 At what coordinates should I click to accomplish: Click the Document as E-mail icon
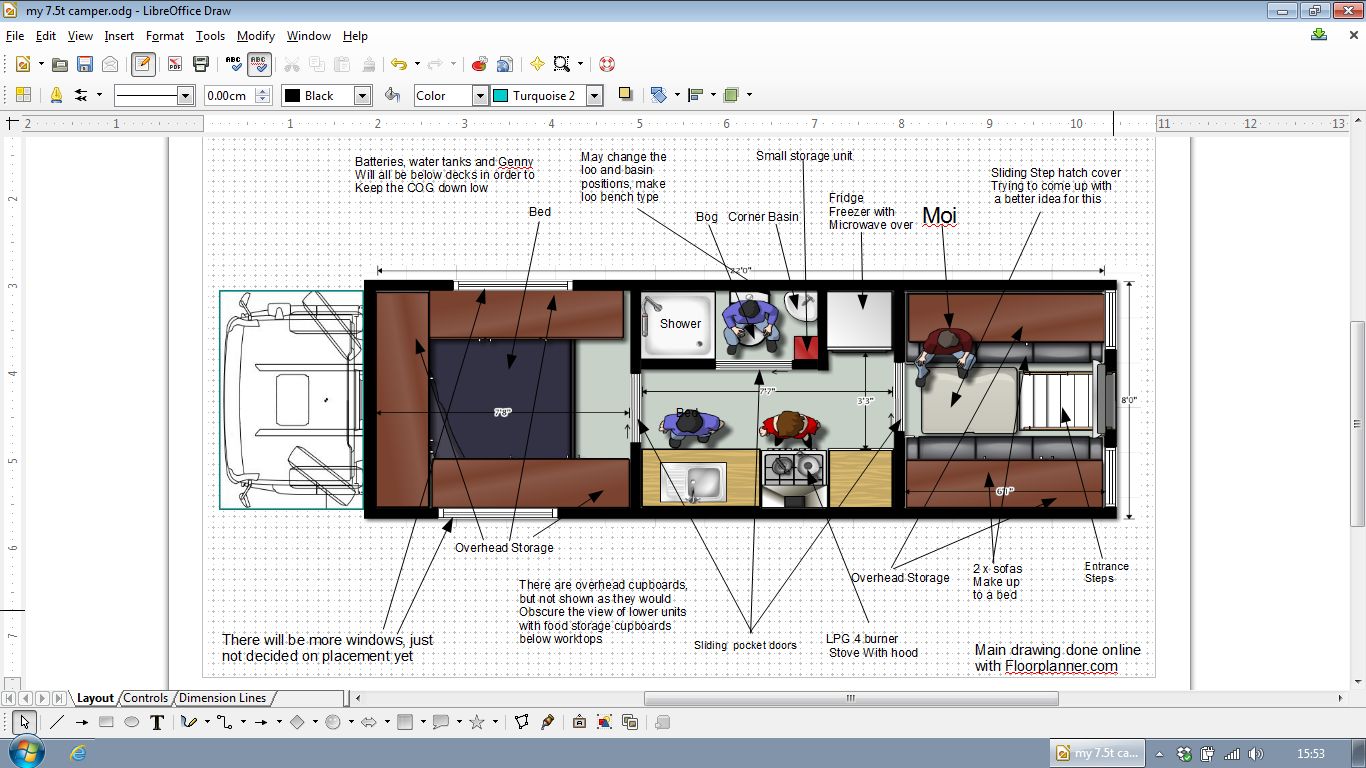click(x=110, y=64)
